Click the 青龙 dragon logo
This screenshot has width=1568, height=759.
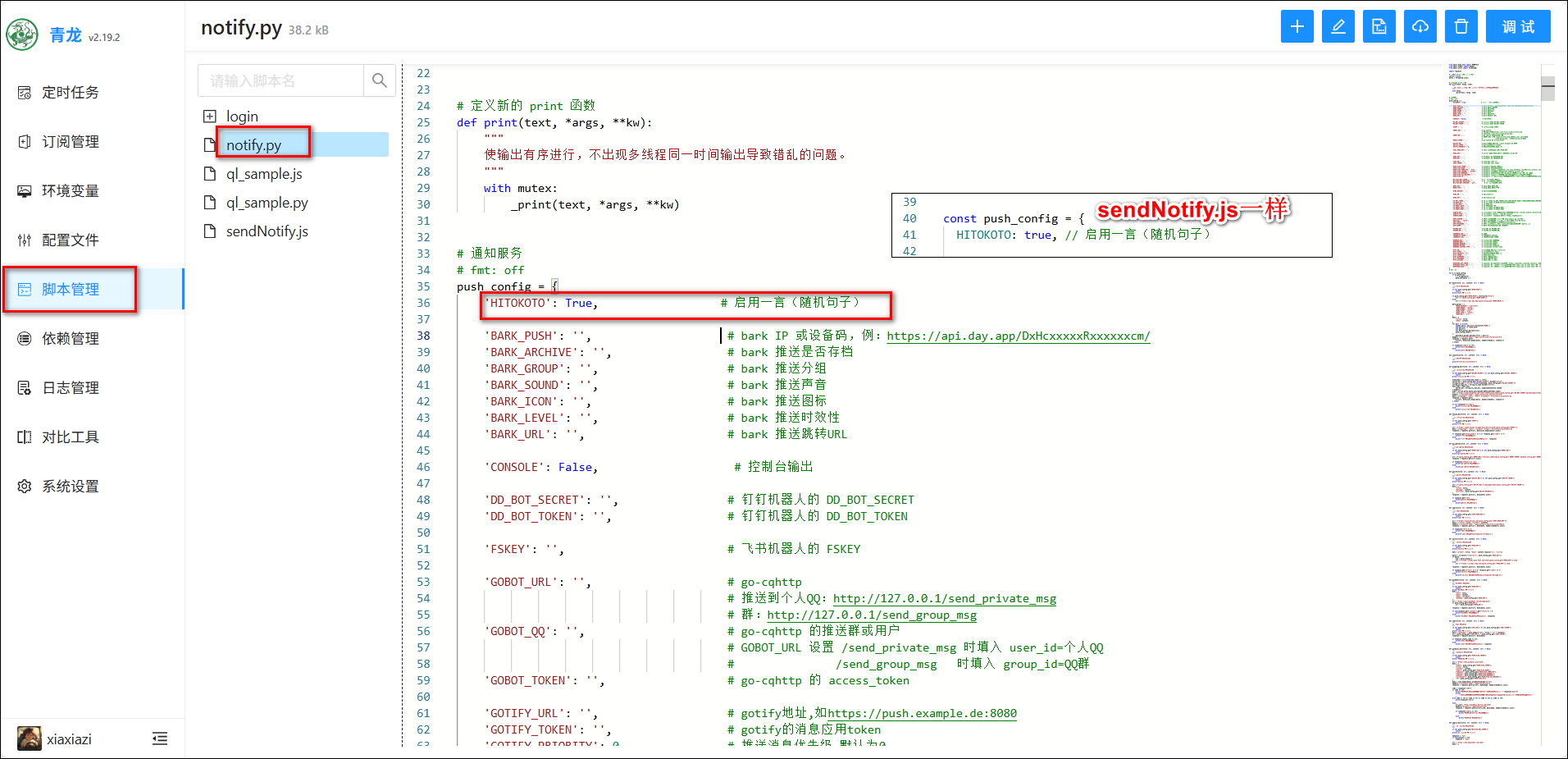(22, 34)
